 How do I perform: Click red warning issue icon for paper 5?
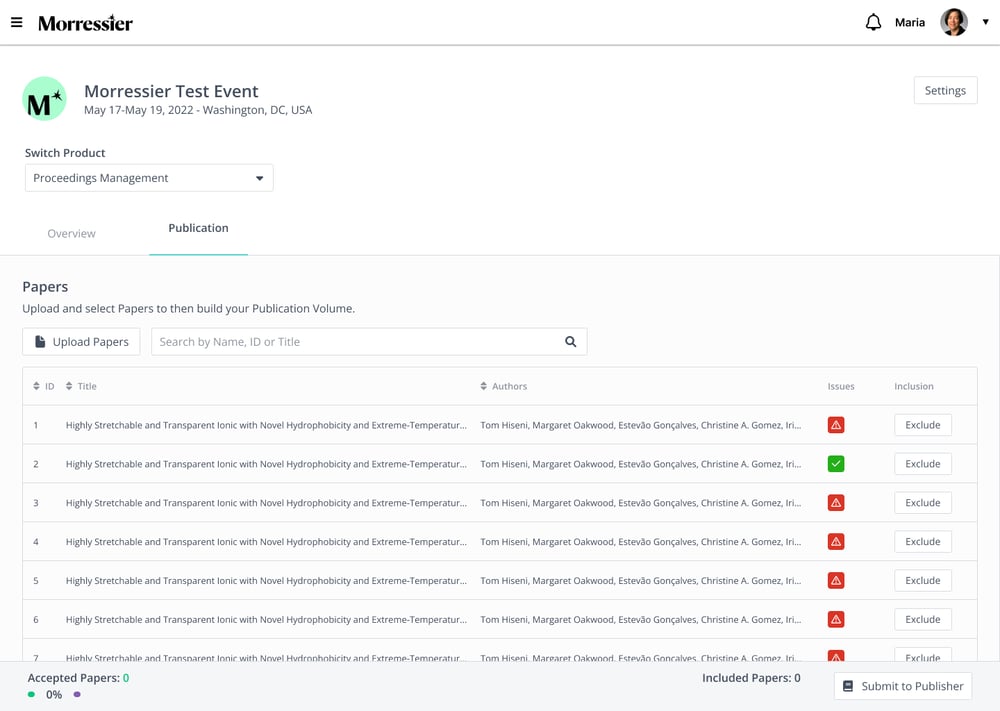tap(836, 580)
